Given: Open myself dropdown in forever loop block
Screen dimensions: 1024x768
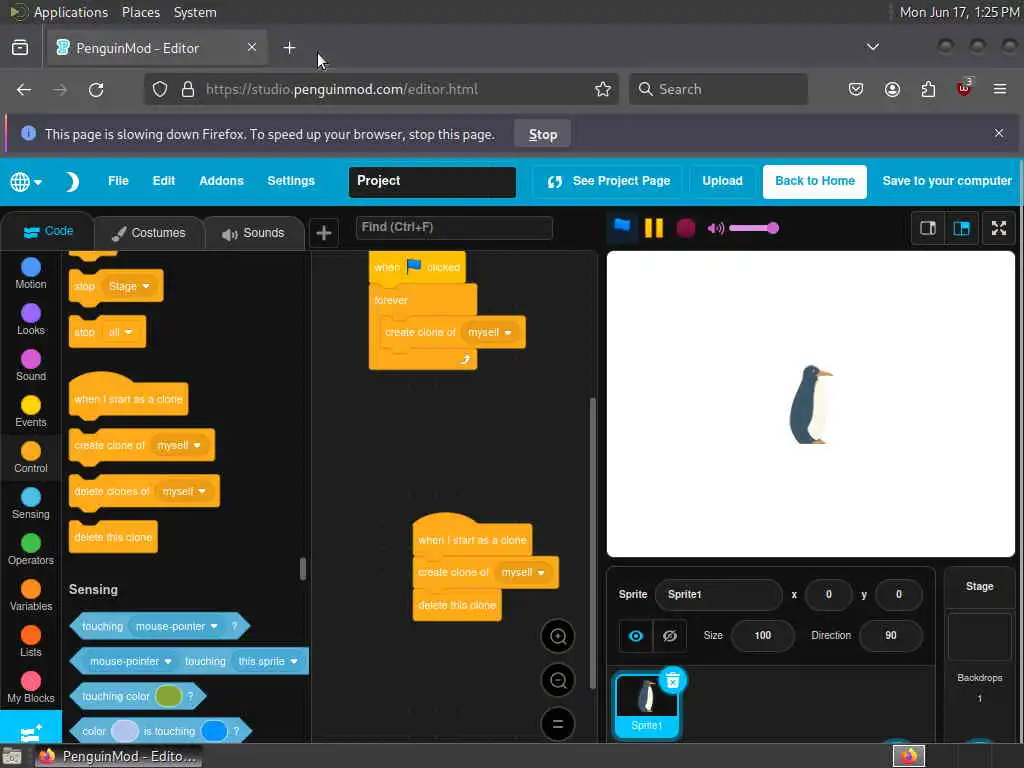Looking at the screenshot, I should click(490, 332).
